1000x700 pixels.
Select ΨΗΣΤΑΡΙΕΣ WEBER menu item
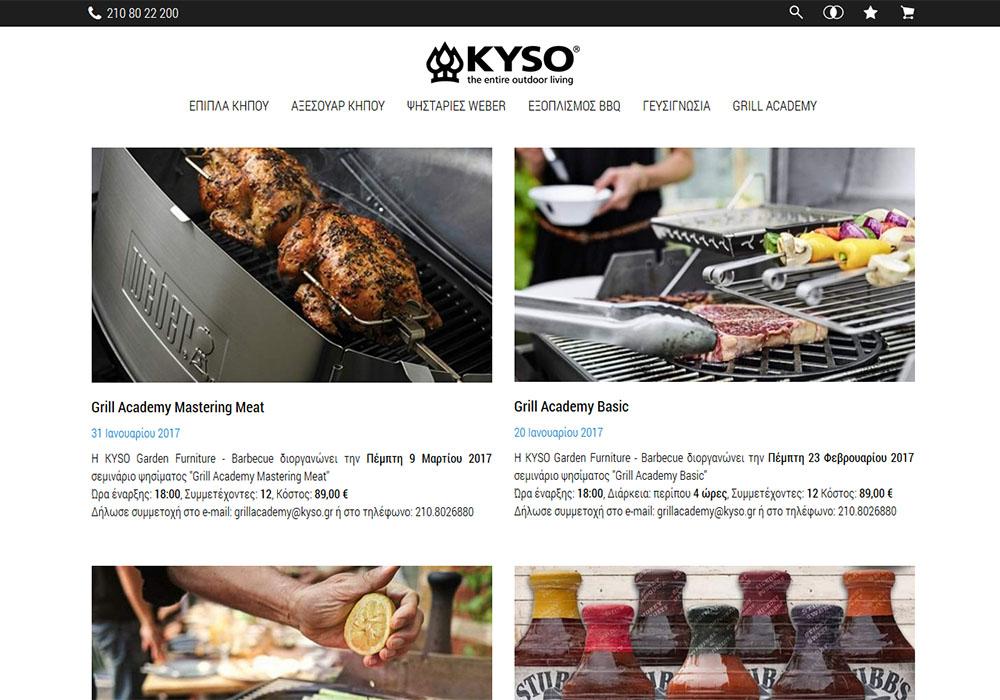coord(456,106)
